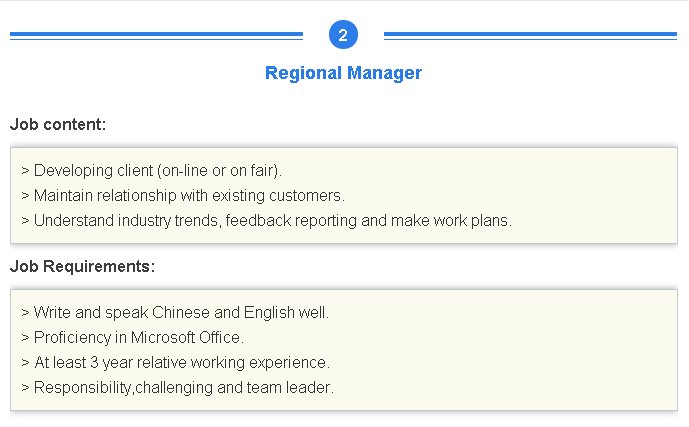Click the arrow bullet before Maintain relationship
The height and width of the screenshot is (427, 689).
[x=25, y=196]
